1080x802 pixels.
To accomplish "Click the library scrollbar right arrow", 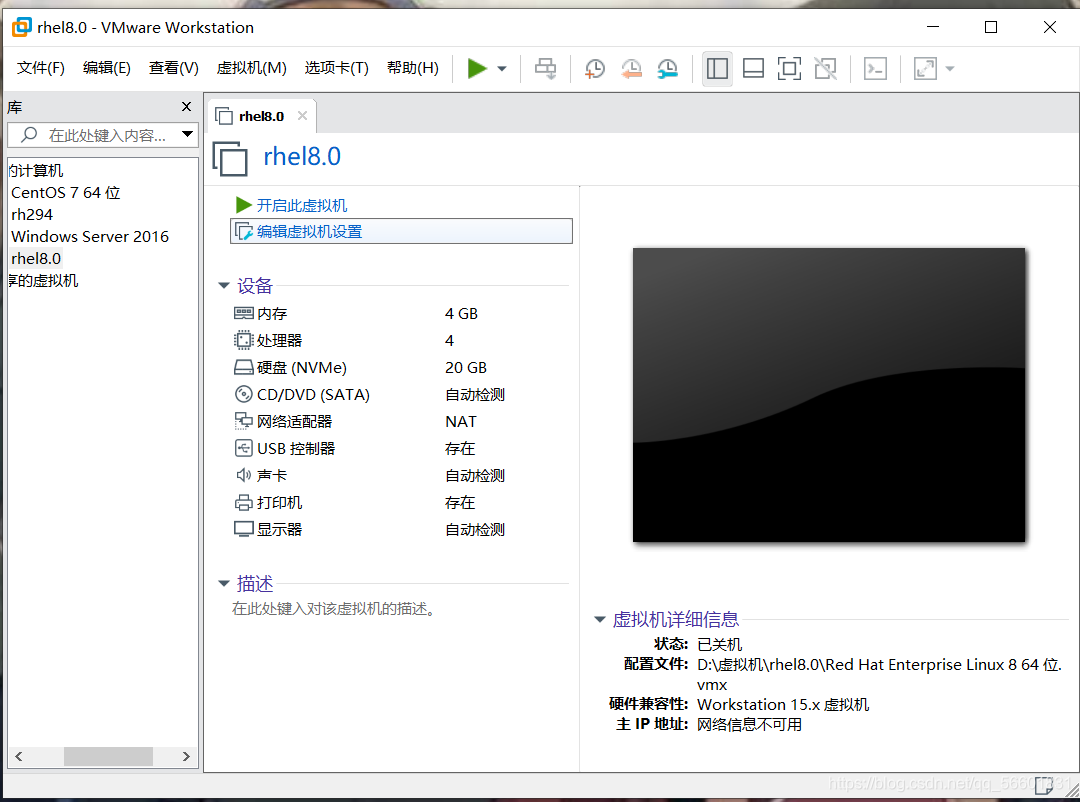I will [x=186, y=757].
